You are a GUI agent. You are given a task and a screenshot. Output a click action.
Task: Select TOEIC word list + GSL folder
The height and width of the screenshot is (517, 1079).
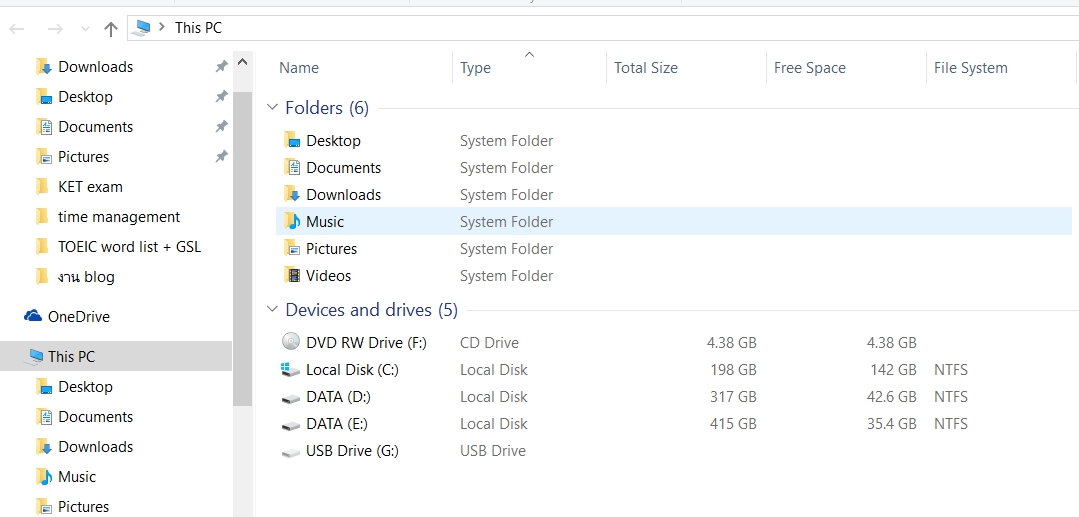point(129,246)
